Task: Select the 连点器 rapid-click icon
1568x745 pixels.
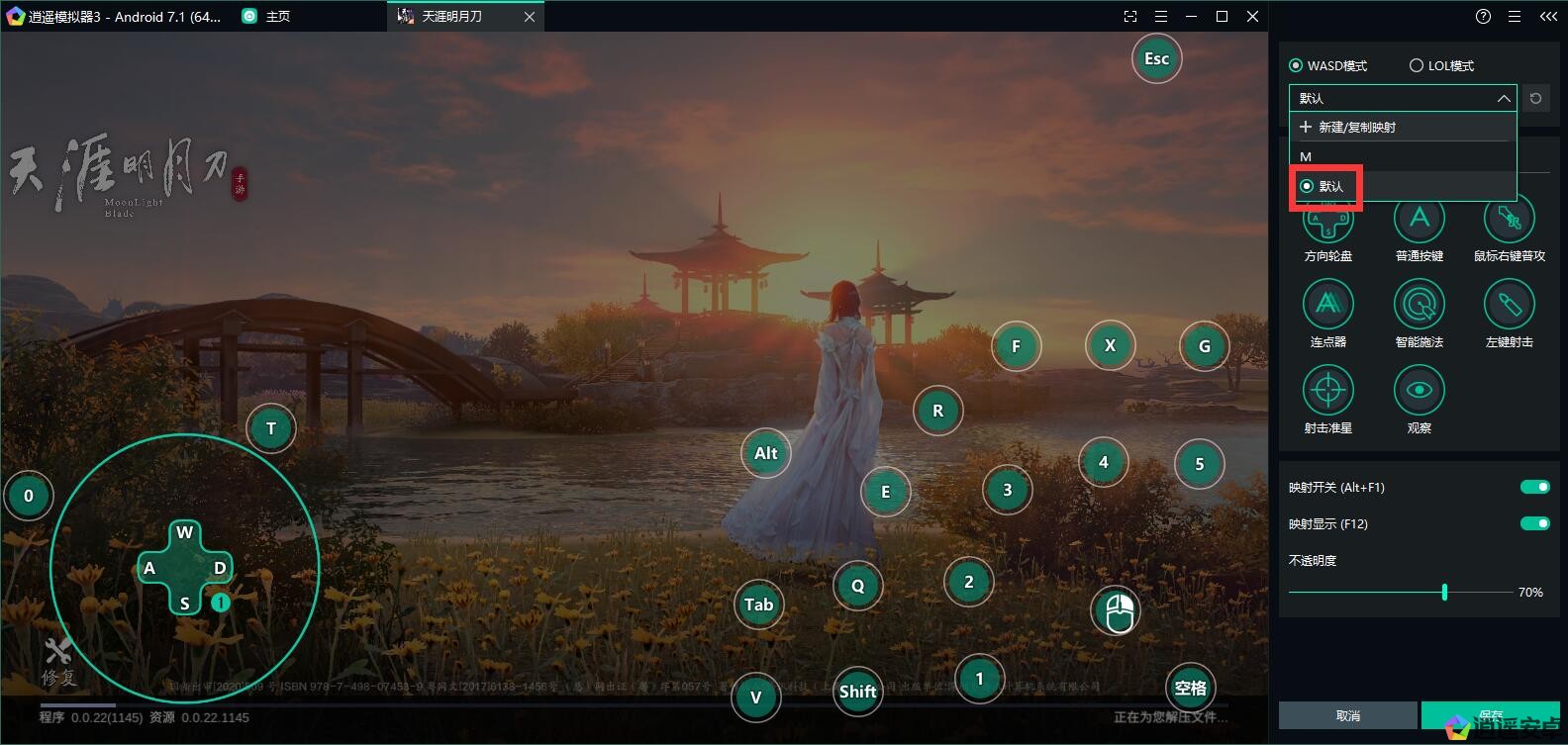Action: [1327, 304]
